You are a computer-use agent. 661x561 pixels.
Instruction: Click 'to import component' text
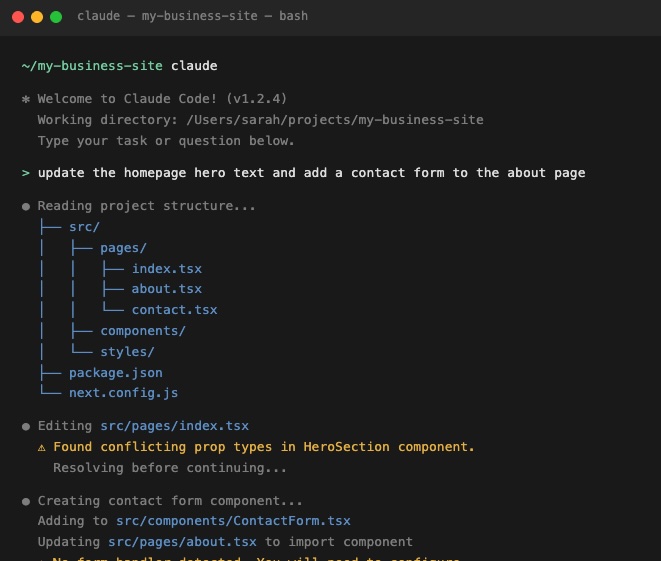339,542
